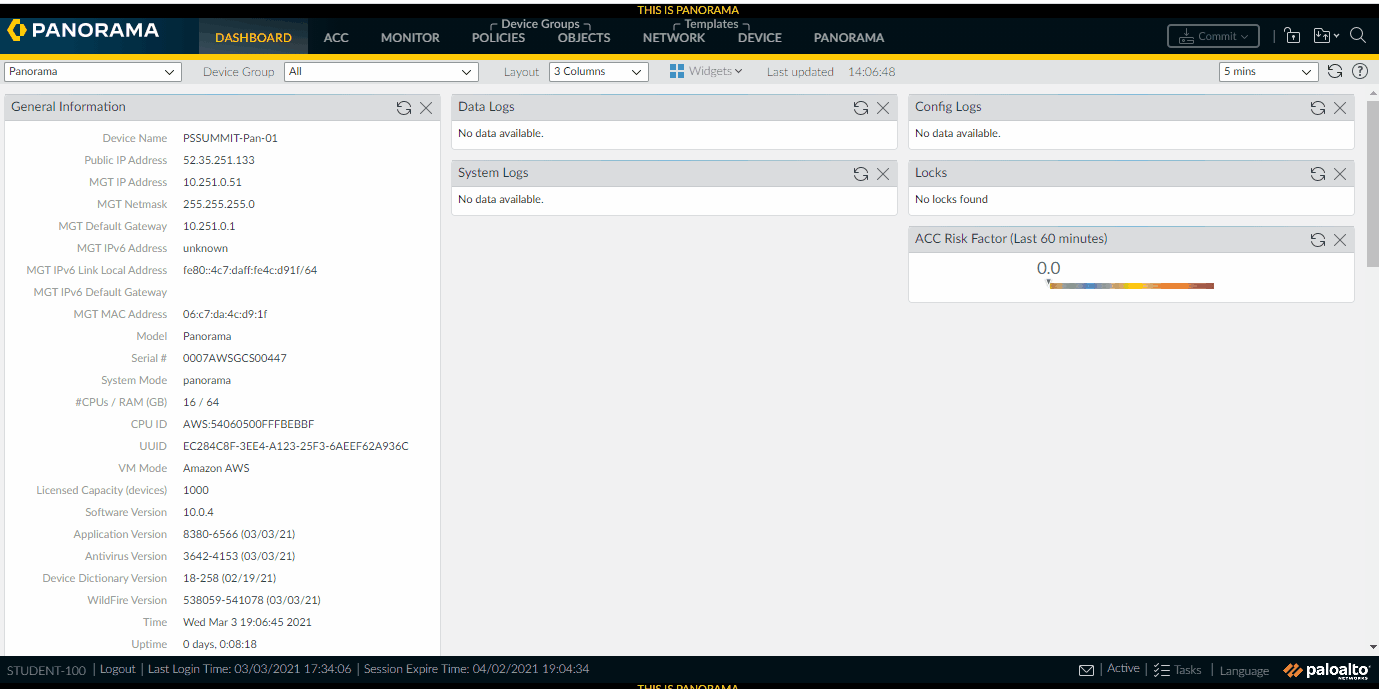The width and height of the screenshot is (1379, 689).
Task: Click the Application Version 8380-6566 value
Action: [238, 534]
